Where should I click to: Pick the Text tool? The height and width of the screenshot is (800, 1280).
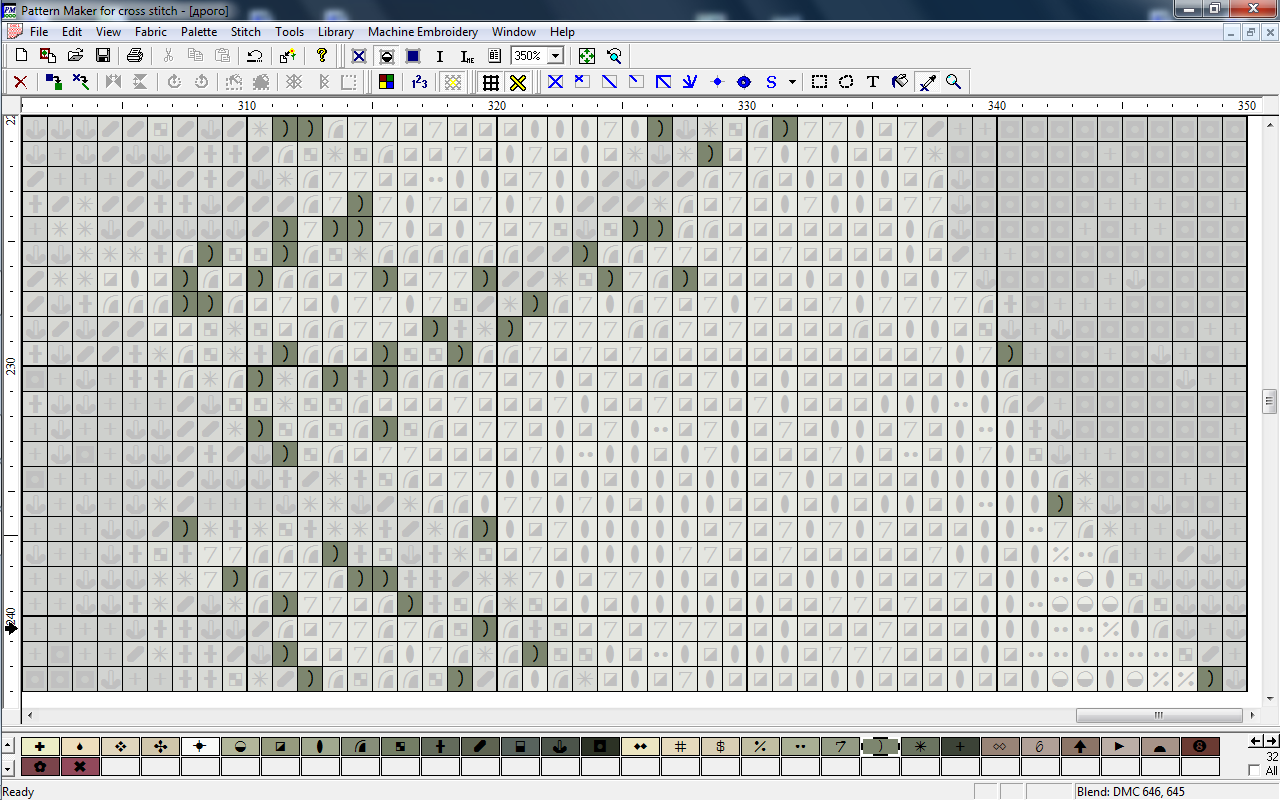(873, 82)
